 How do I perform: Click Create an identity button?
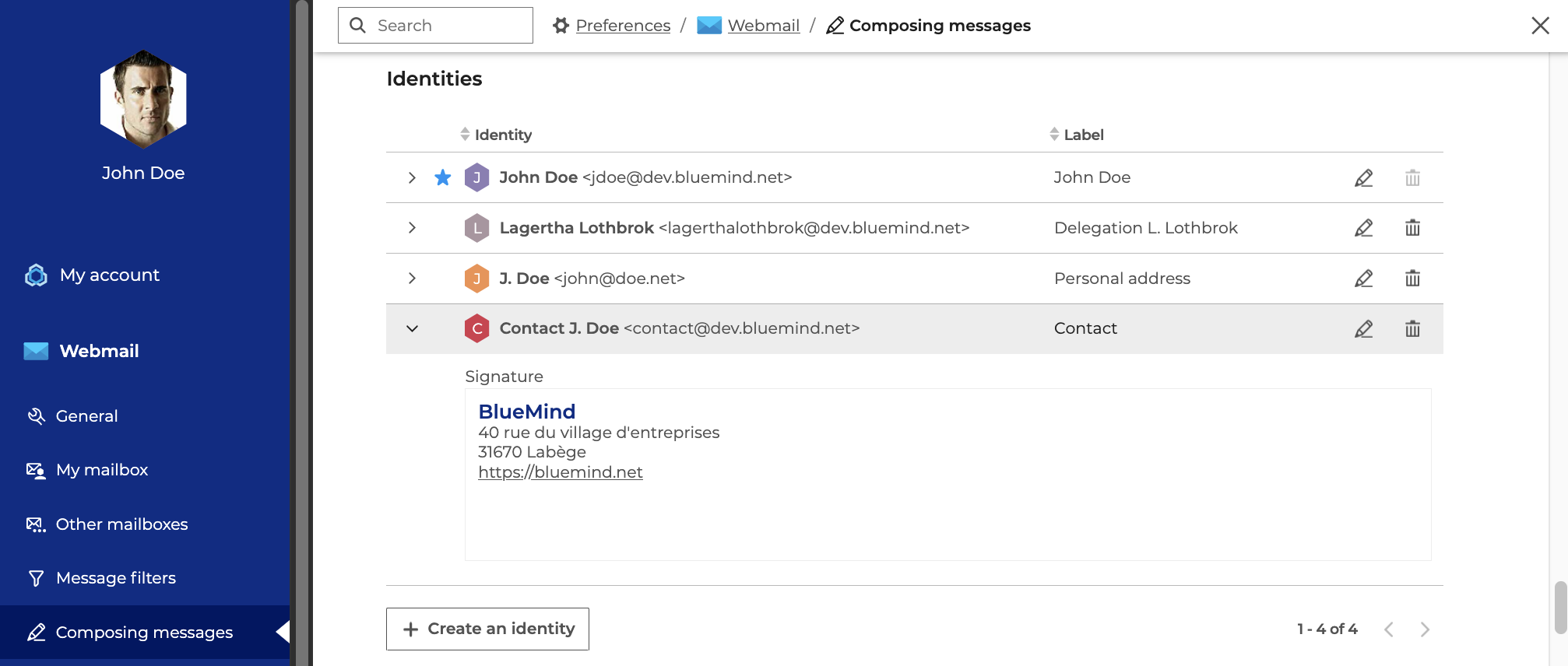487,629
